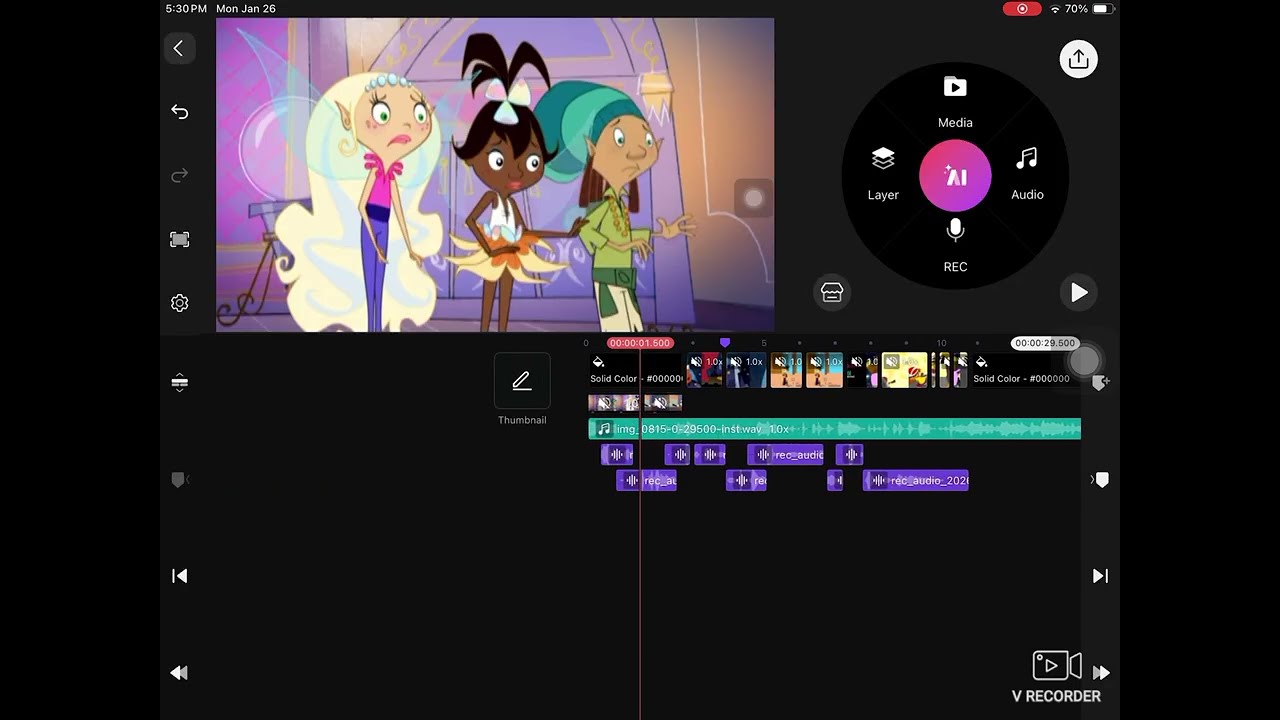Viewport: 1280px width, 720px height.
Task: Export project with the share button
Action: tap(1078, 59)
